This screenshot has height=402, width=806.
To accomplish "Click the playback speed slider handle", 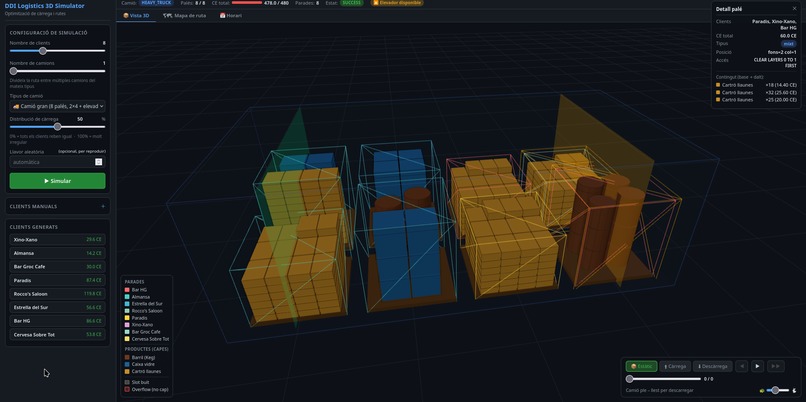I will [x=775, y=391].
